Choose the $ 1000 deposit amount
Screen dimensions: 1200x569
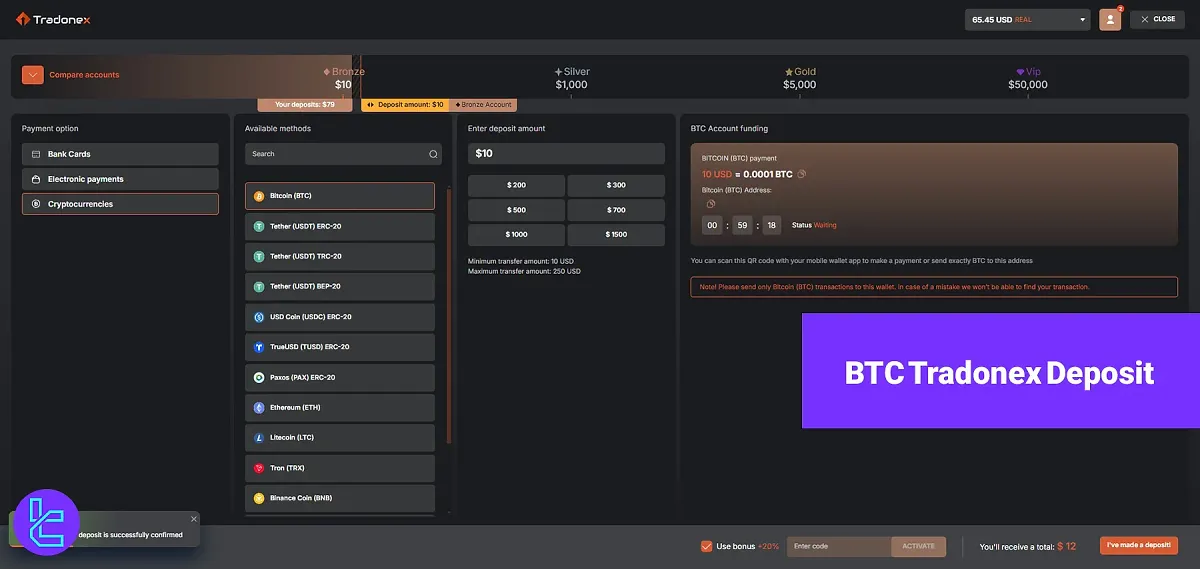point(516,235)
